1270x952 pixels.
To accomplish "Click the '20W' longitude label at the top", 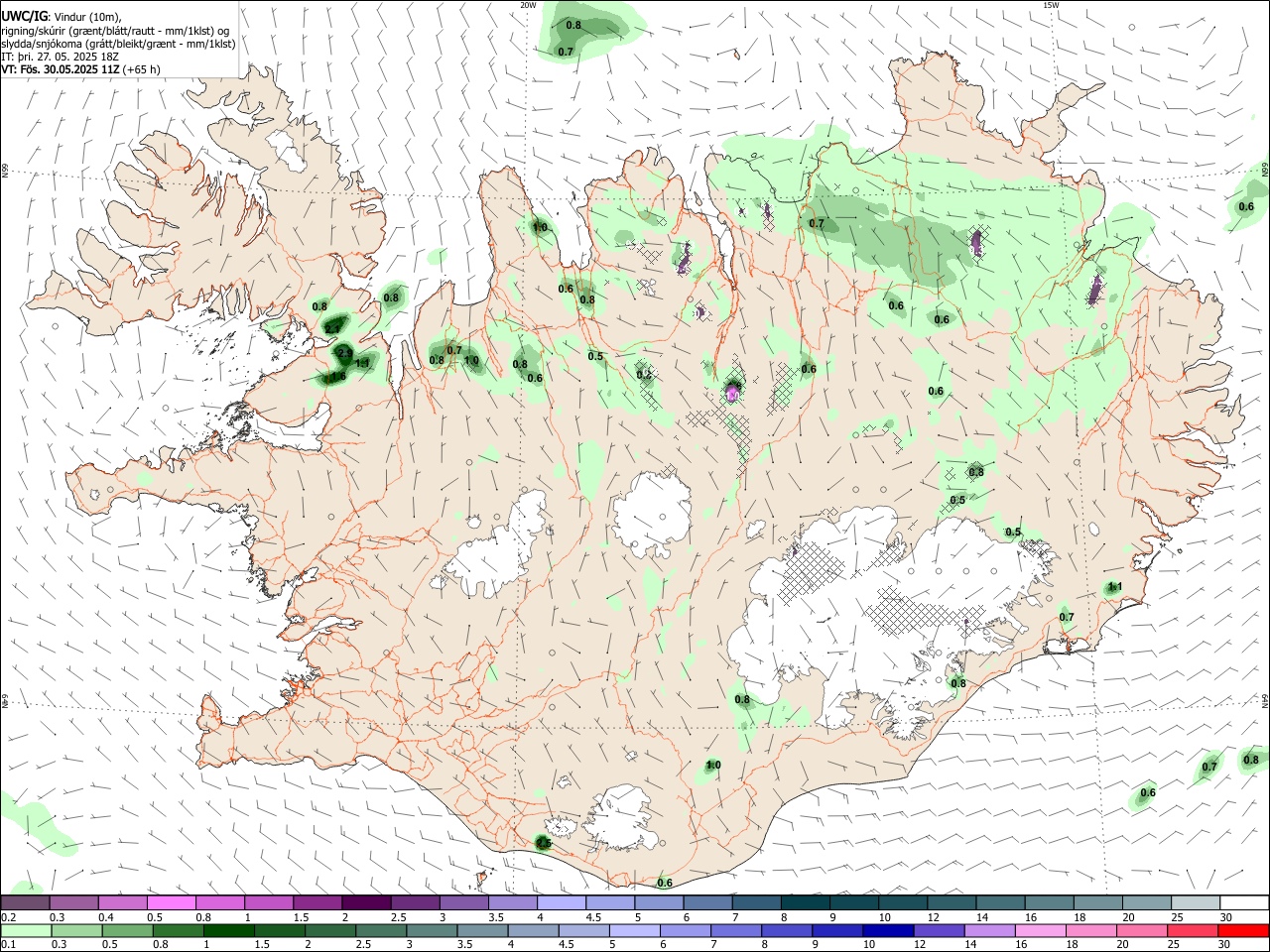I will (528, 5).
